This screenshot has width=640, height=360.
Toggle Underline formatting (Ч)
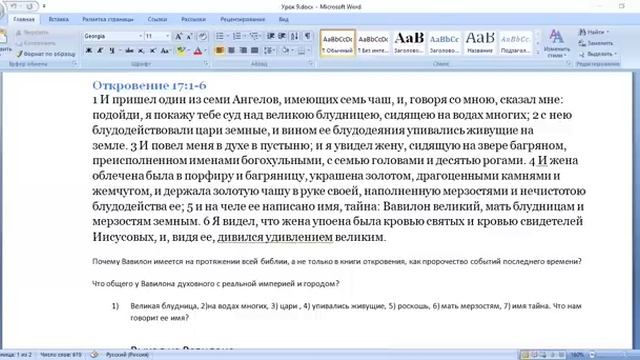[x=111, y=51]
